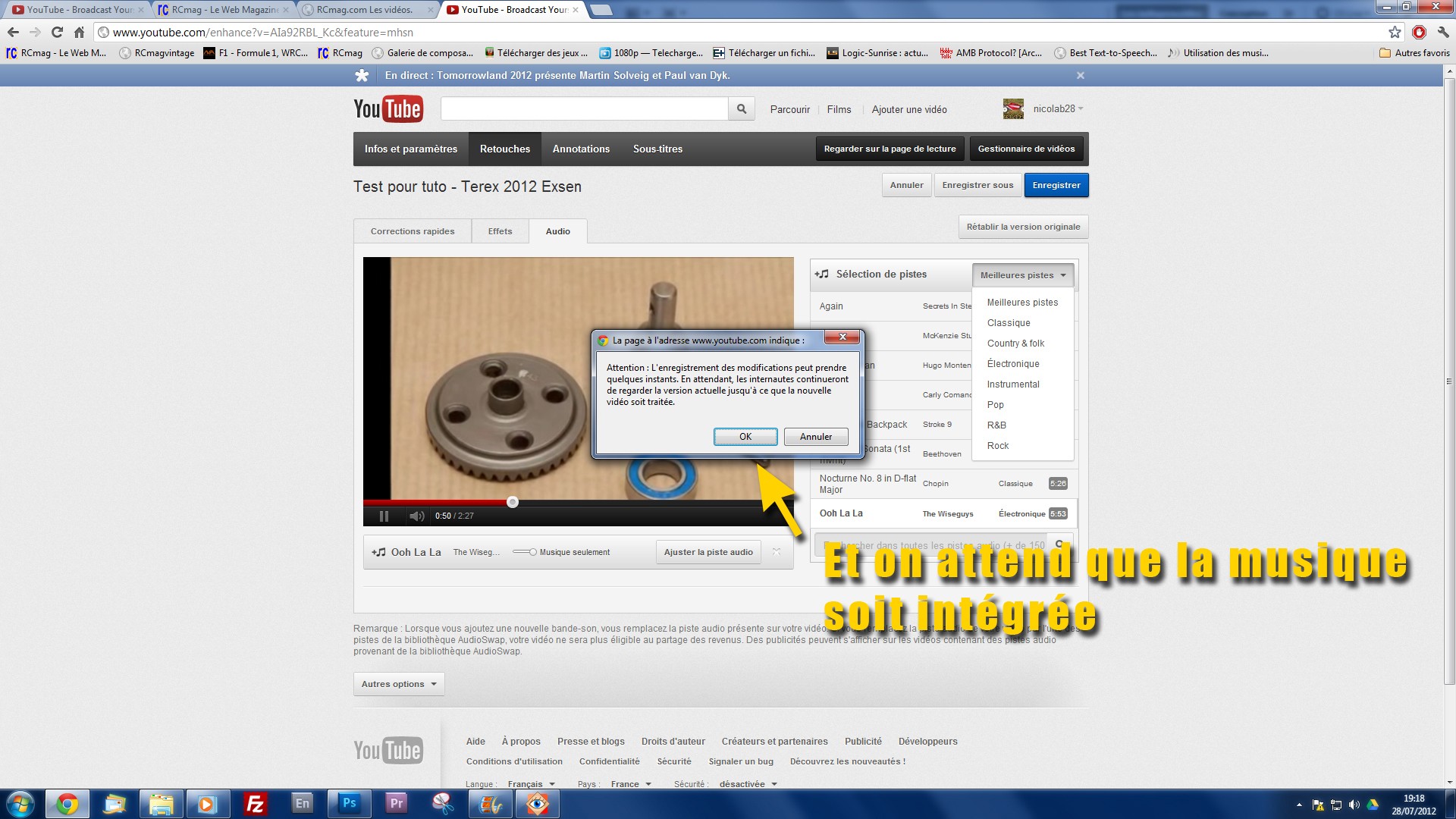
Task: Expand the Autres options dropdown
Action: point(399,684)
